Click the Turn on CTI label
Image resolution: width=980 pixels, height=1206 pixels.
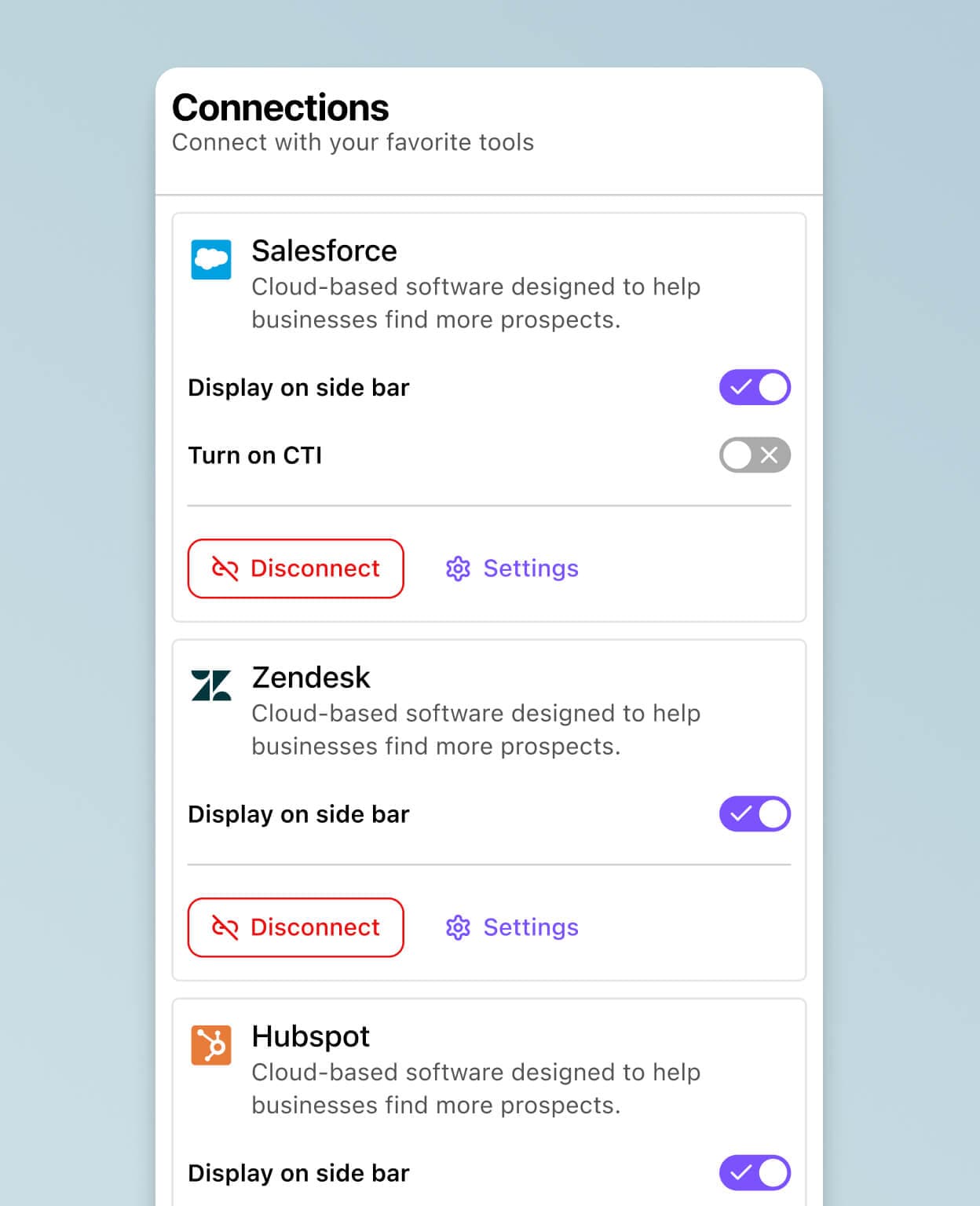pos(255,455)
